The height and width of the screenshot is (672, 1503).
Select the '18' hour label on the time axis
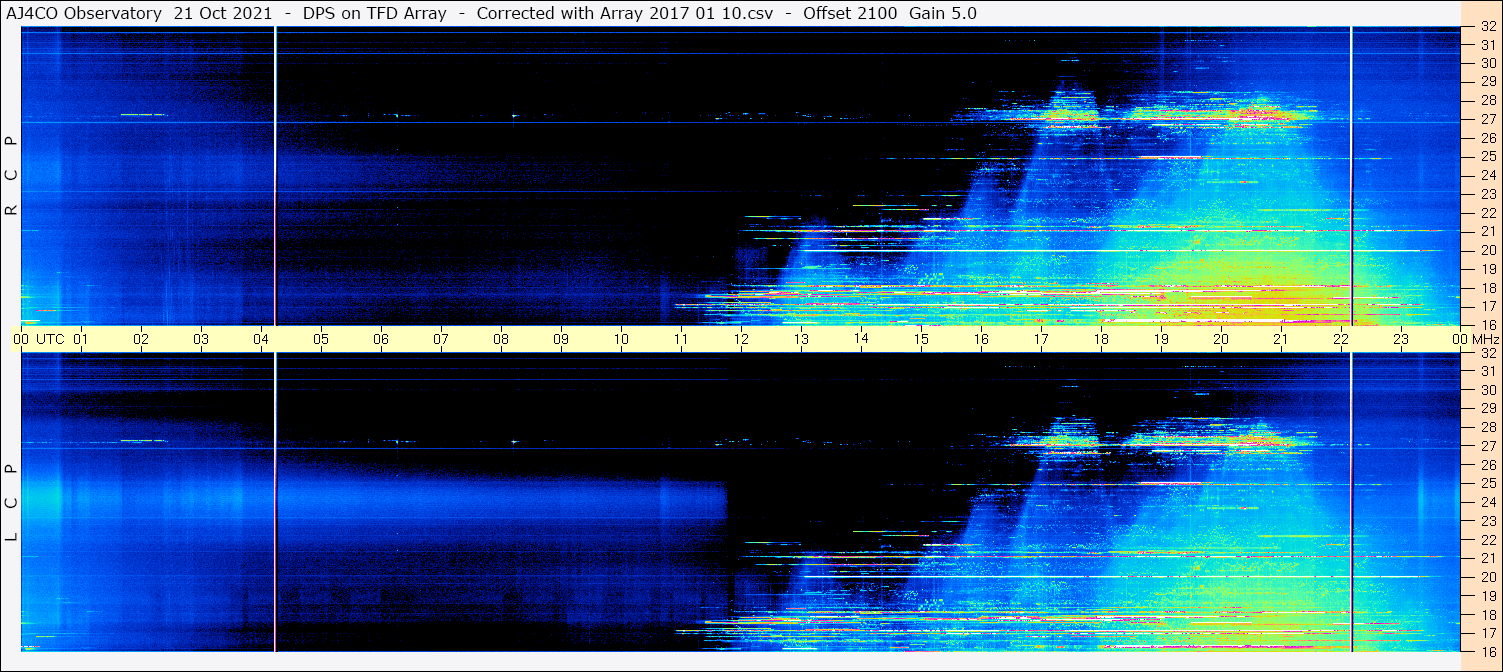point(1101,339)
